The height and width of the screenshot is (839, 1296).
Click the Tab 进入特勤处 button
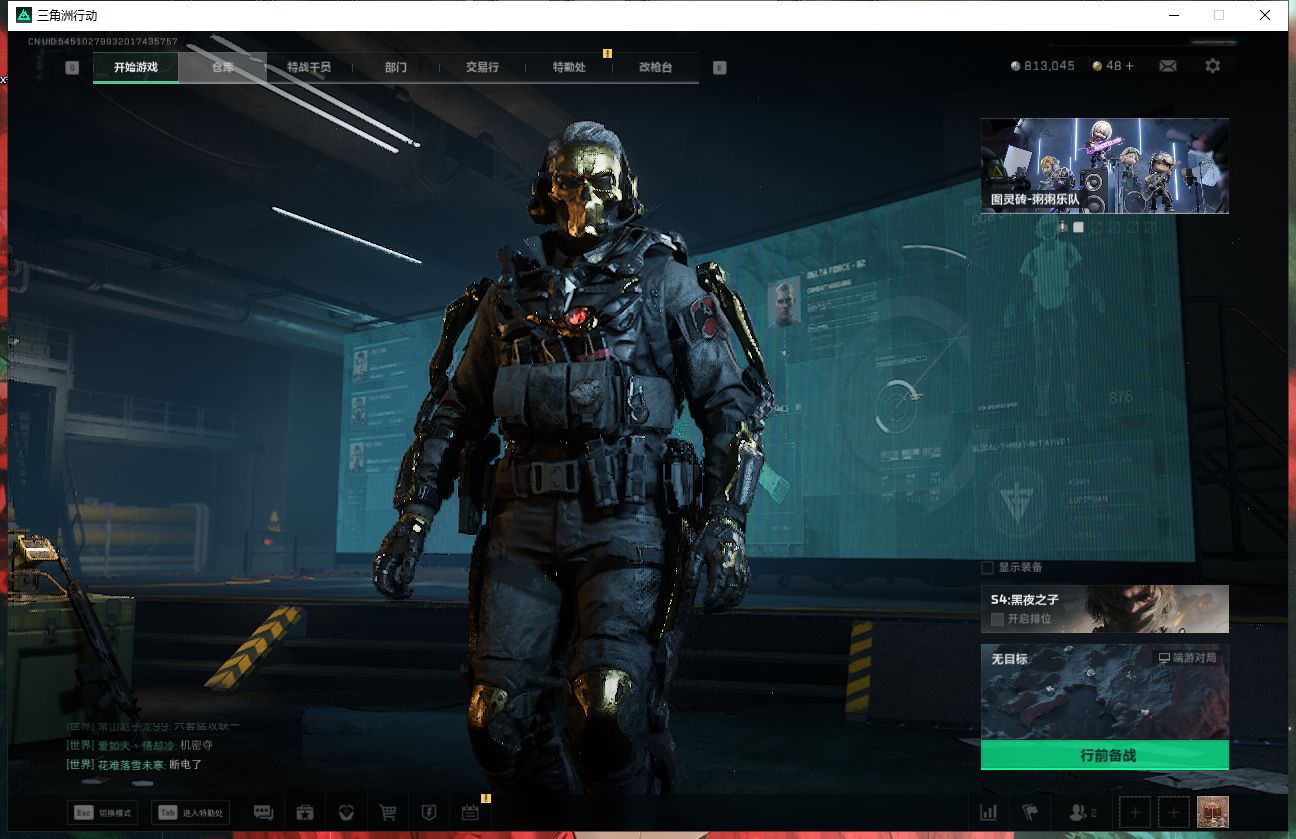[x=190, y=813]
